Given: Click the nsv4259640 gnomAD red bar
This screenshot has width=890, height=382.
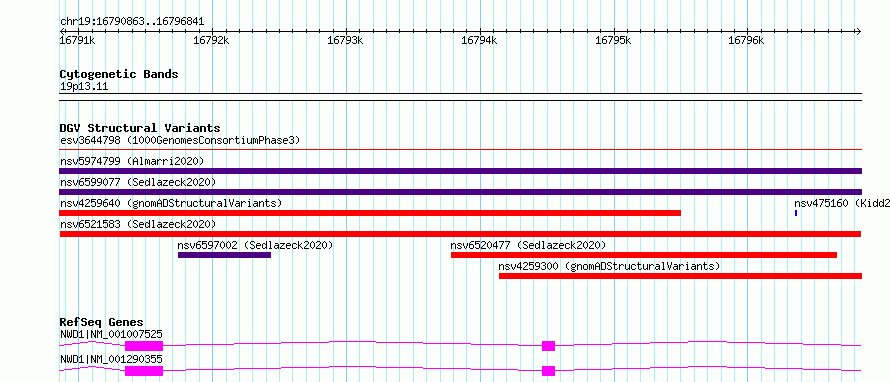Looking at the screenshot, I should click(x=370, y=213).
